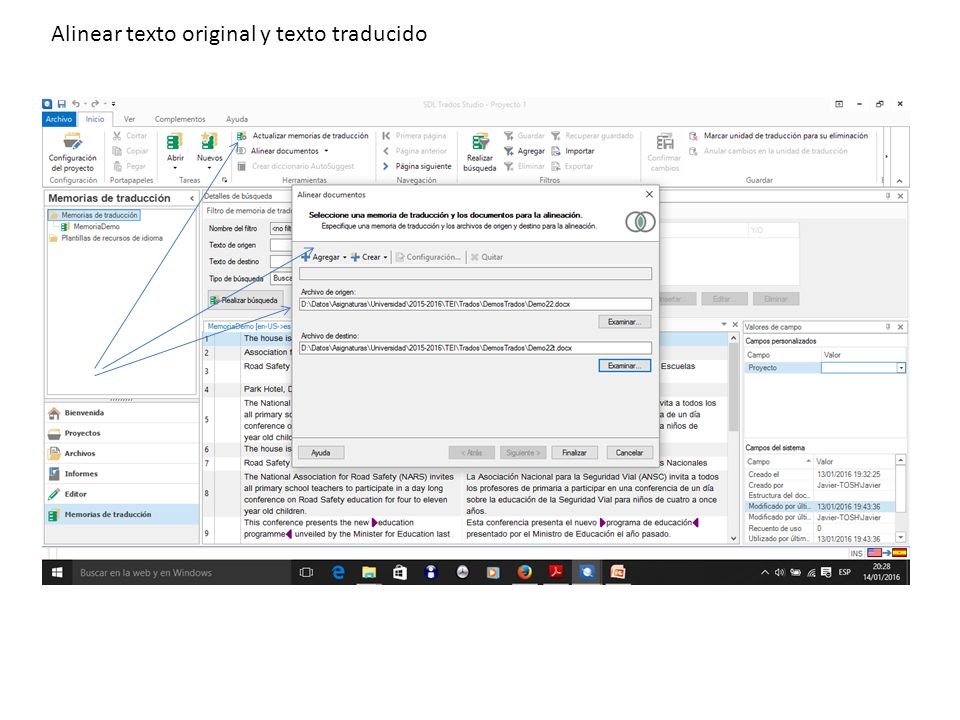Screen dimensions: 960x720
Task: Close the Alinear documentos dialog
Action: tap(649, 195)
